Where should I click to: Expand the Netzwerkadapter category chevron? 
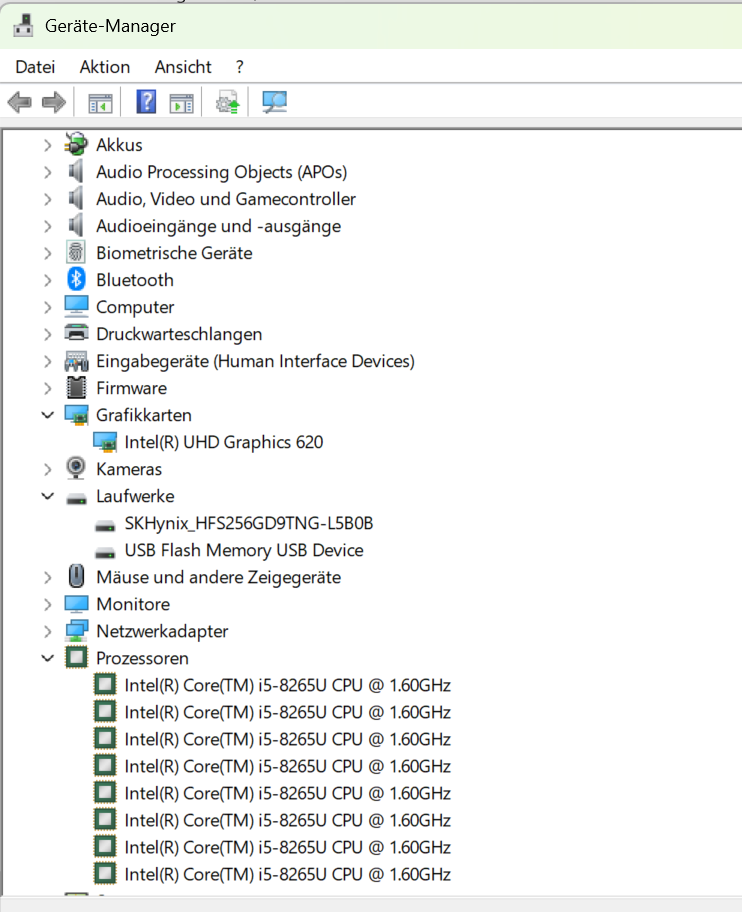[47, 631]
